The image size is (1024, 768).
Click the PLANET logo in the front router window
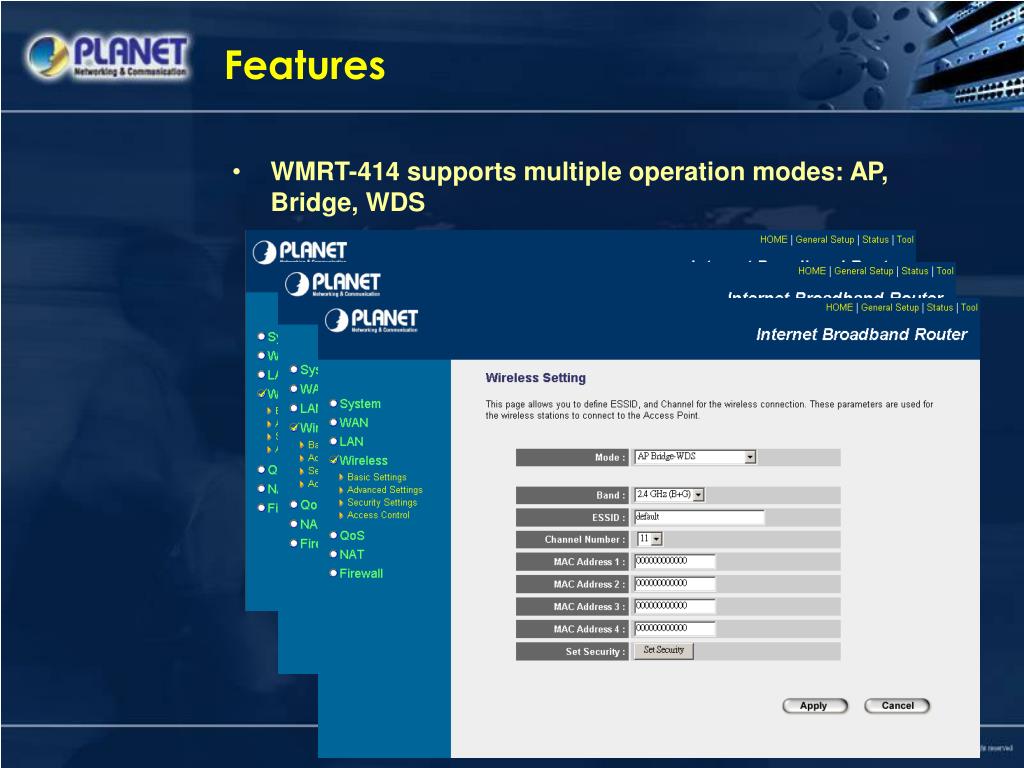[x=371, y=320]
